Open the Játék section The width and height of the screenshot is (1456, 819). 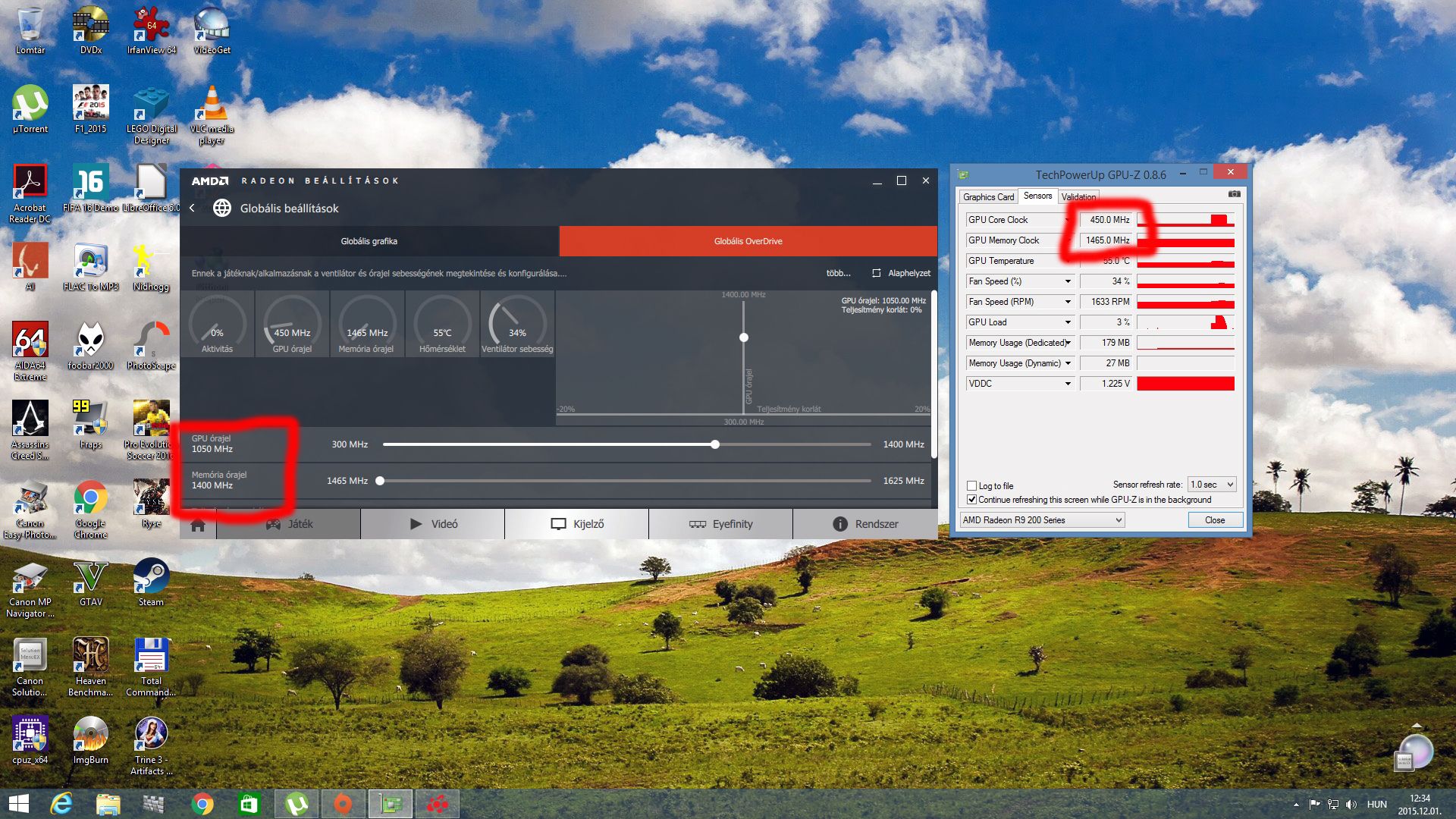(x=289, y=524)
